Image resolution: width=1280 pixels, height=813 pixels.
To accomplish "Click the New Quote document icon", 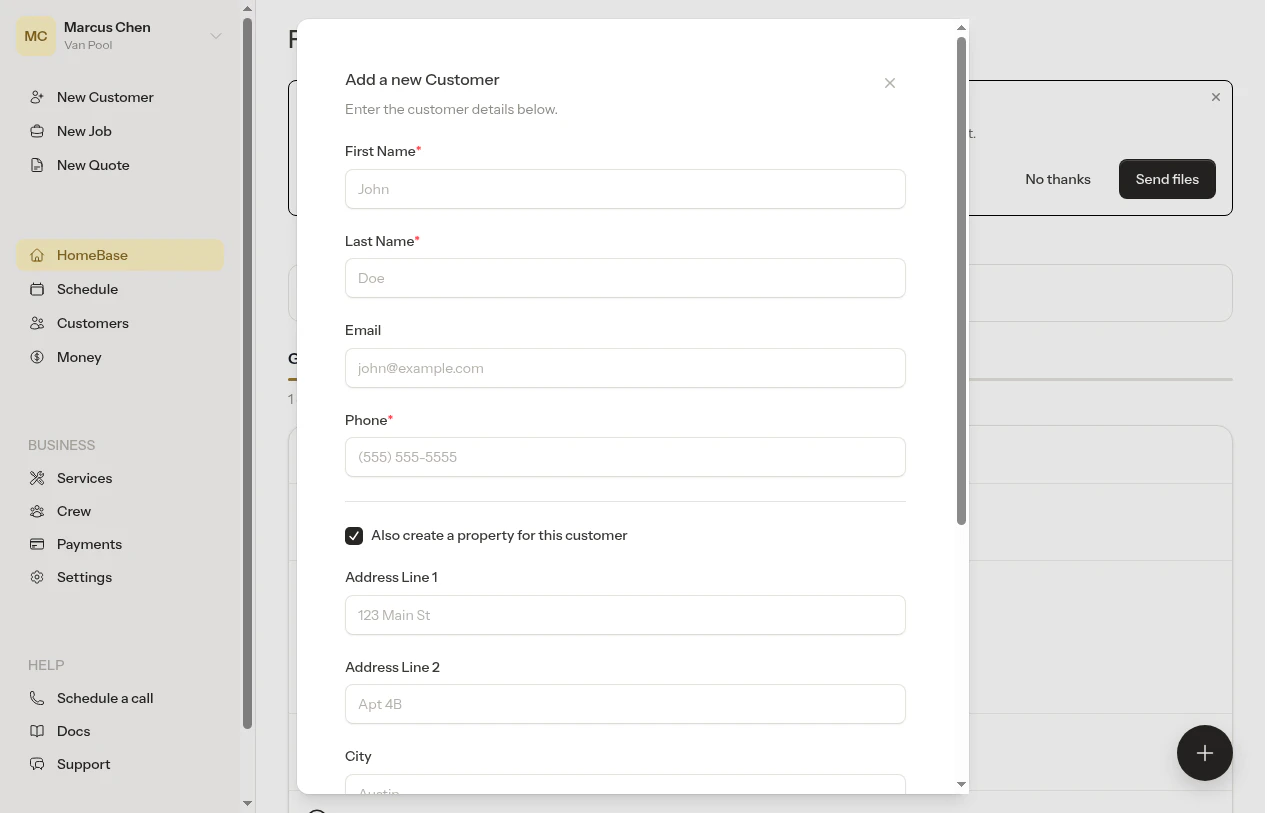I will (x=37, y=165).
